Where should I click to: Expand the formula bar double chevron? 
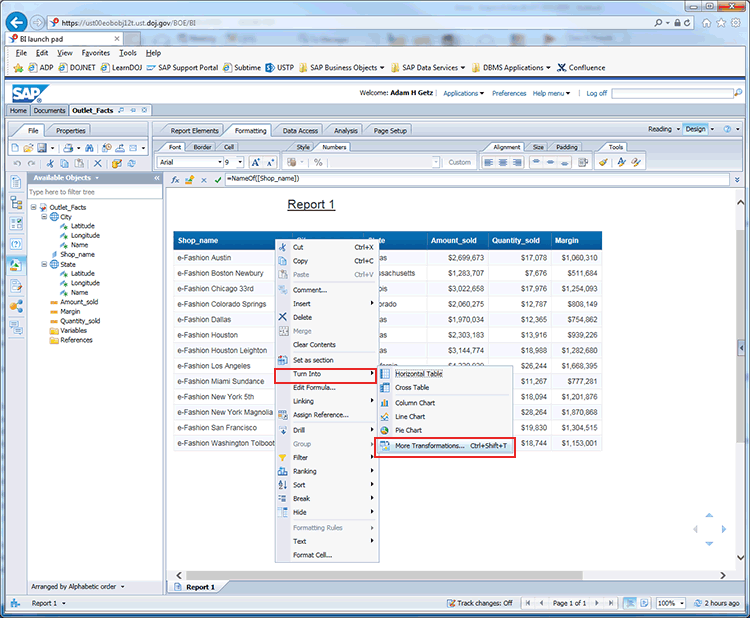click(x=737, y=180)
